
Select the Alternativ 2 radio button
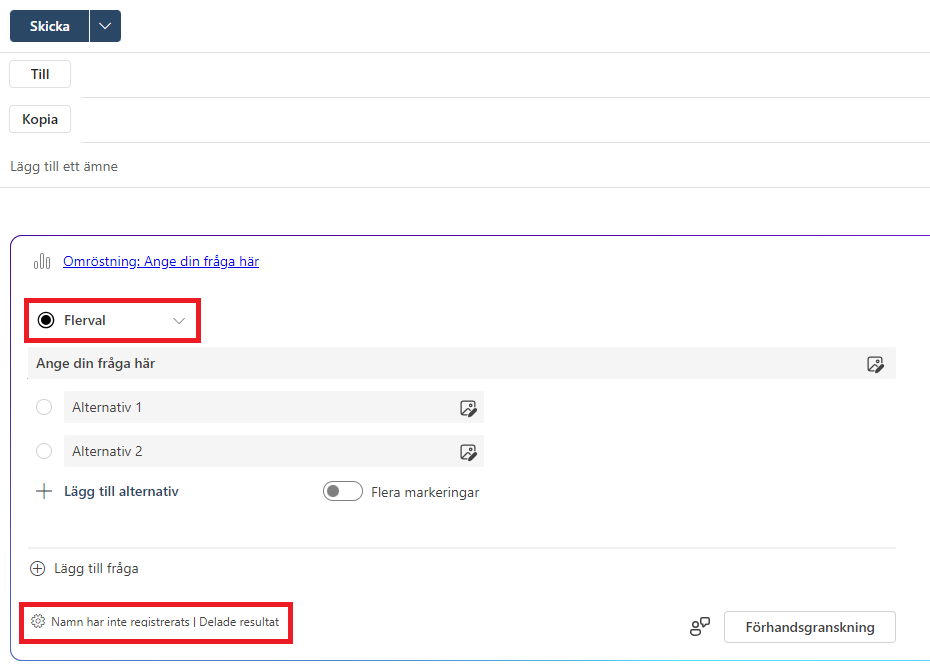point(44,451)
